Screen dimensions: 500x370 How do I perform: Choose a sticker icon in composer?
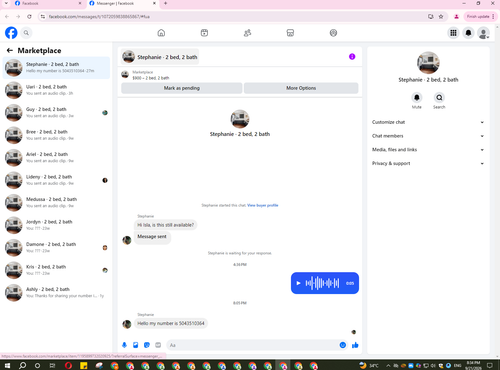pyautogui.click(x=147, y=345)
